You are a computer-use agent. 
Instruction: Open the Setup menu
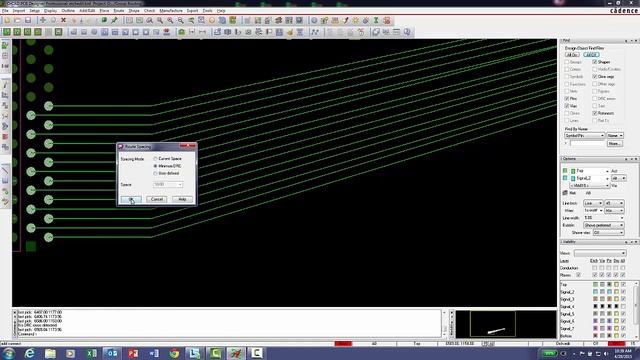35,11
